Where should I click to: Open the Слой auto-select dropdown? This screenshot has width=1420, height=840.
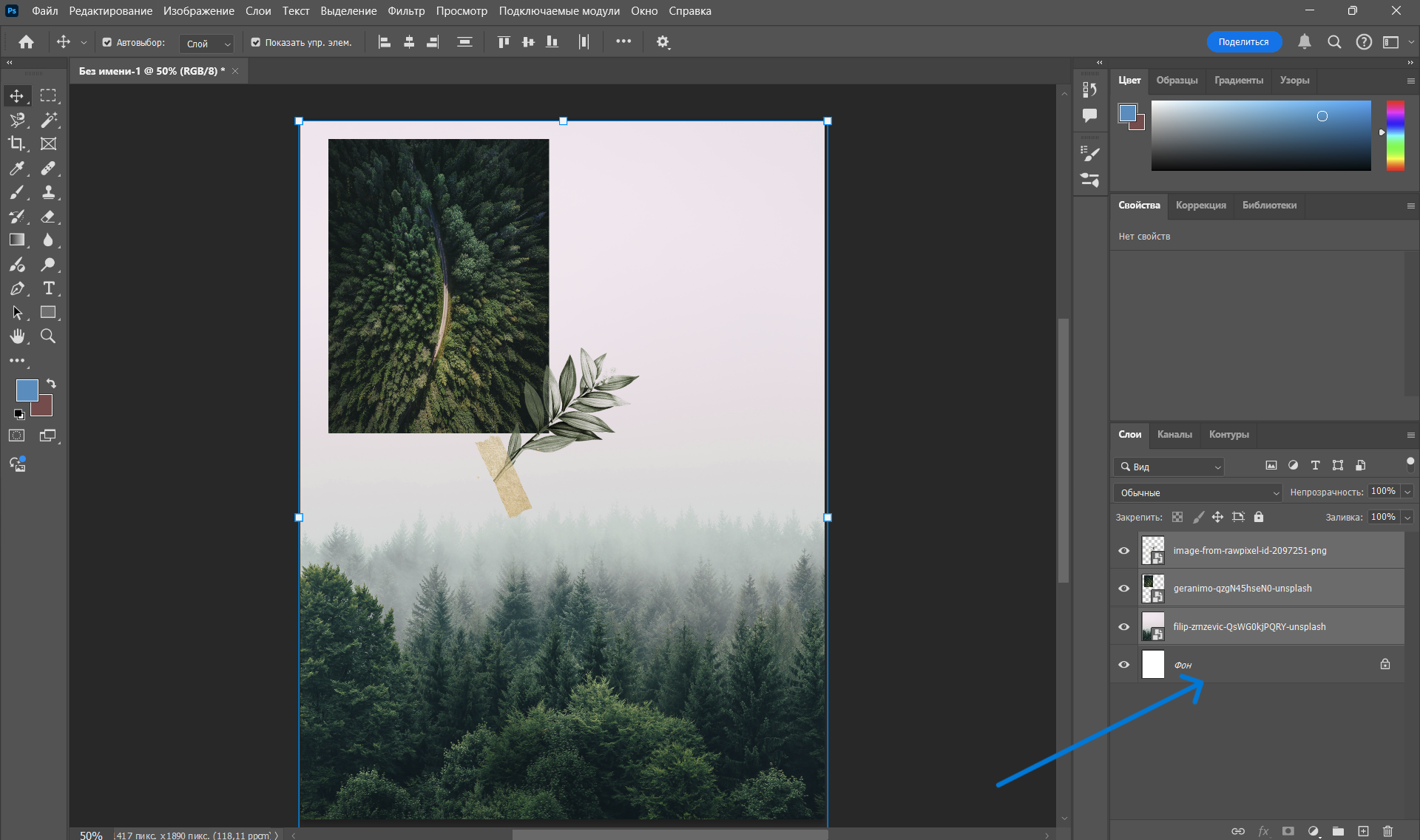tap(207, 44)
